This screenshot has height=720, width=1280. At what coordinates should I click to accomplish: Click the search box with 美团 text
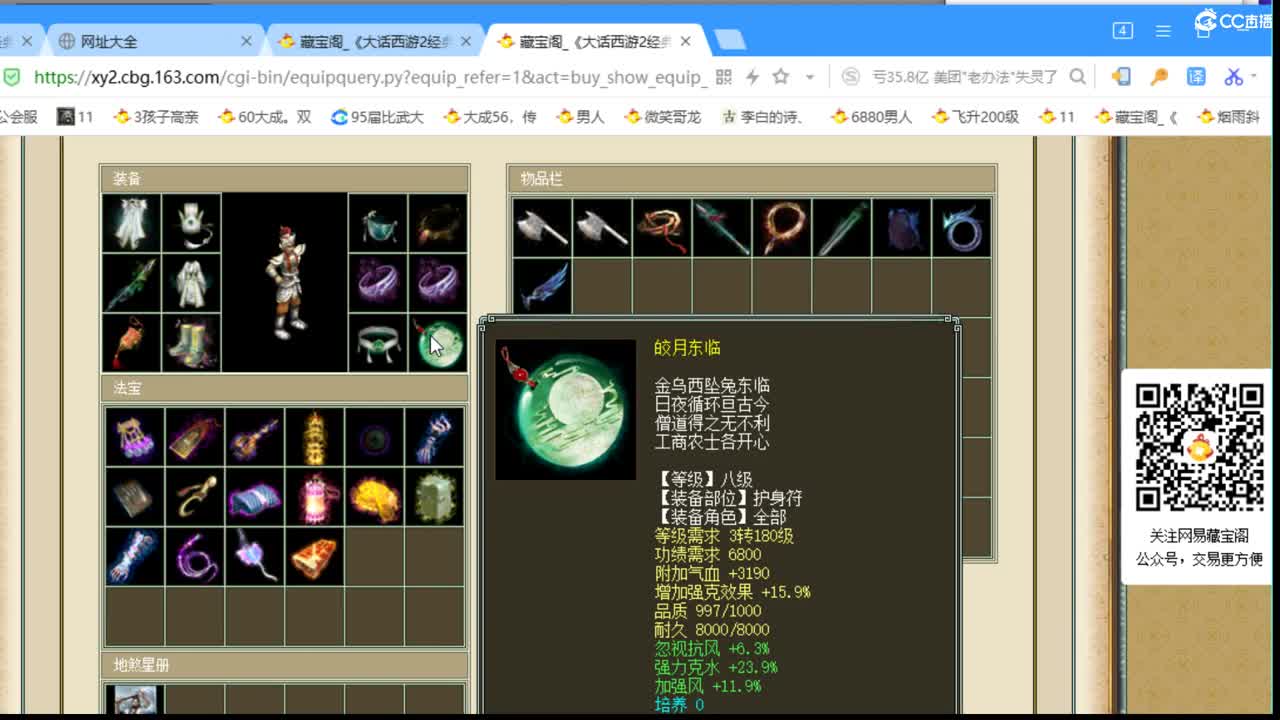coord(965,77)
